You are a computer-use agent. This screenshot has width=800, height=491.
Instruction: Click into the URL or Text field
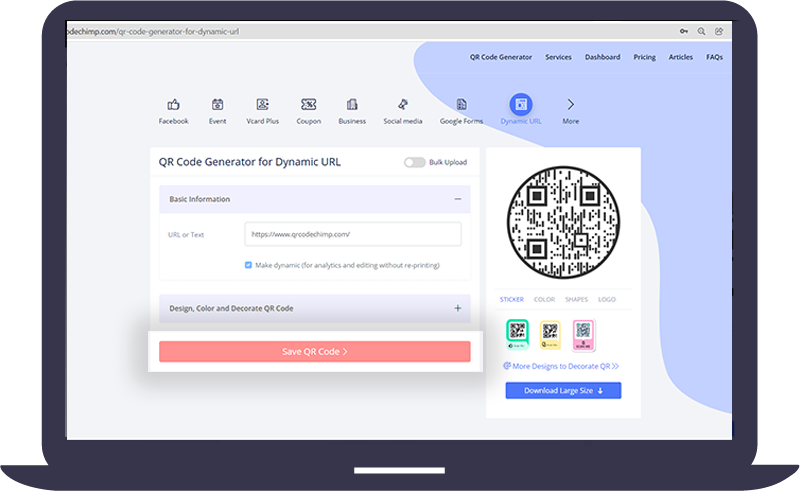(353, 234)
